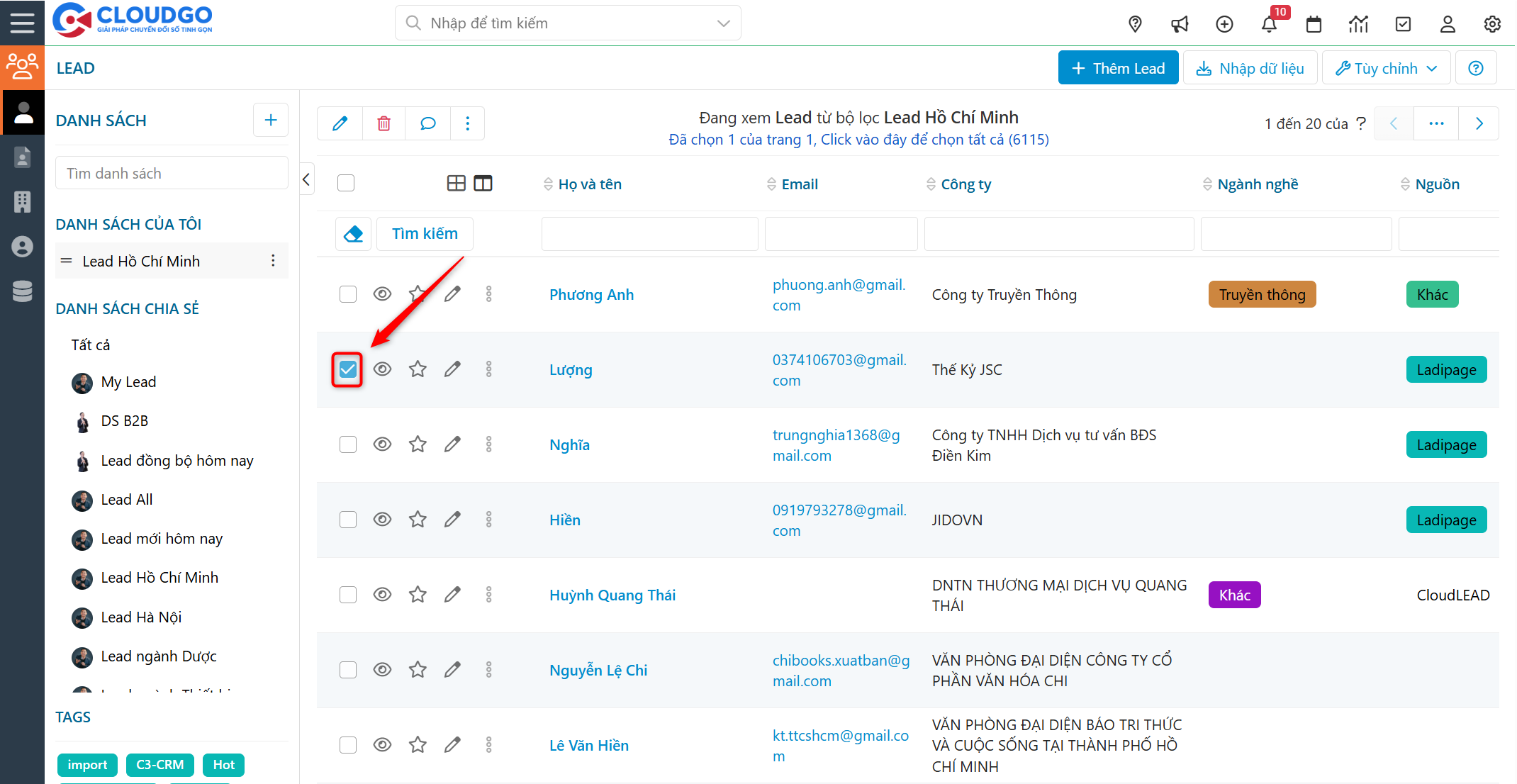Image resolution: width=1517 pixels, height=784 pixels.
Task: Tick the checkbox for Phương Anh
Action: click(347, 294)
